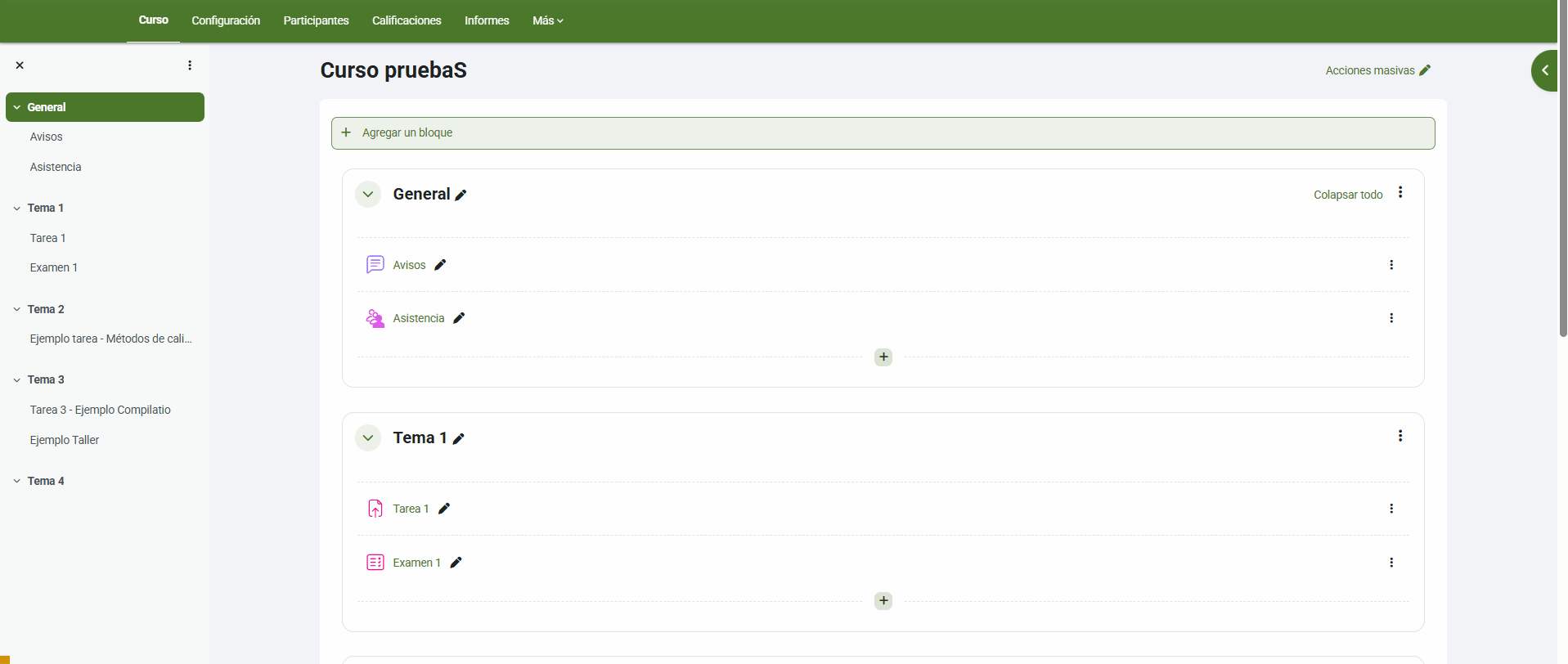This screenshot has width=1568, height=664.
Task: Rename Tema 1 using its pencil icon
Action: click(459, 439)
